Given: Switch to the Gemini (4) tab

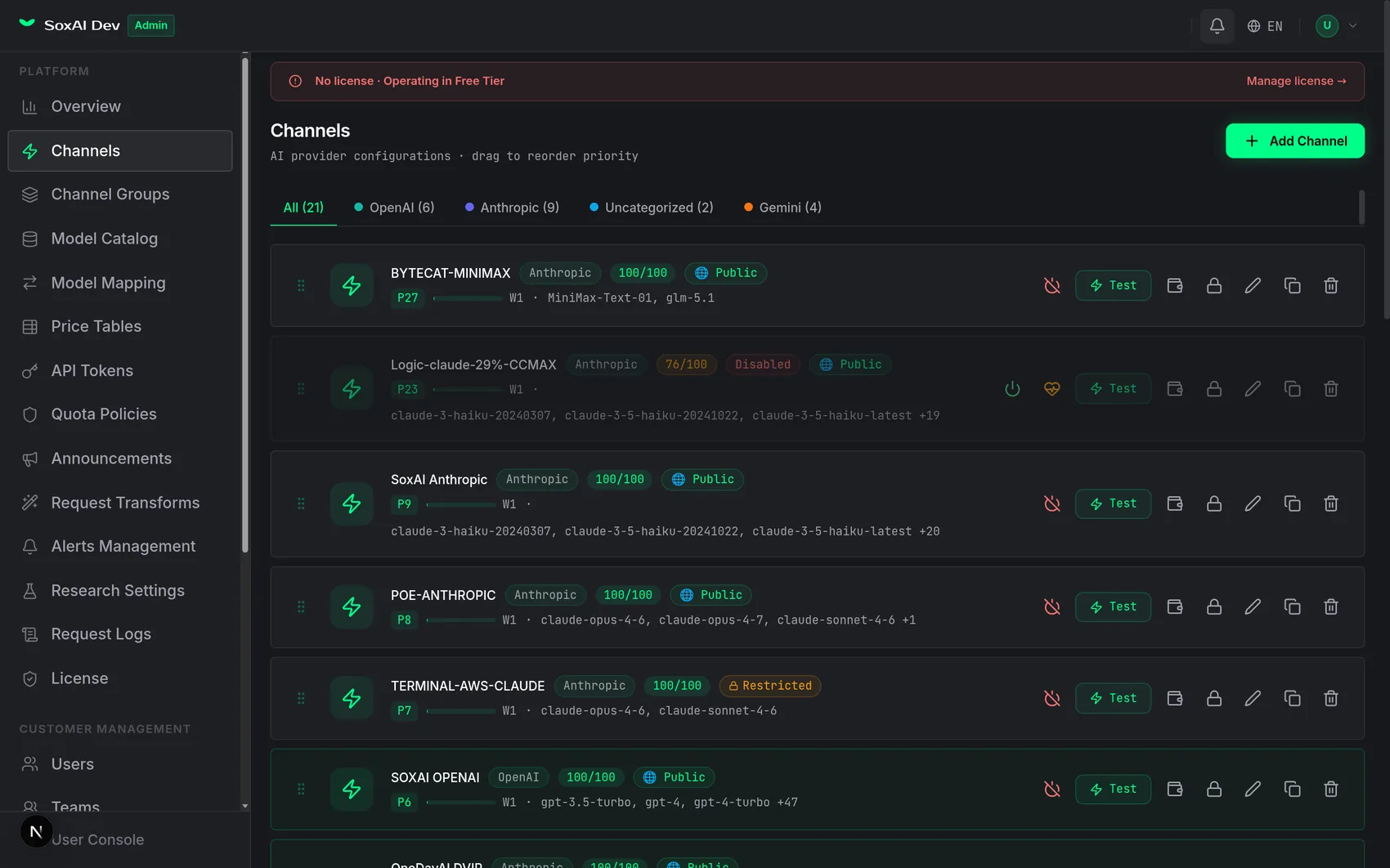Looking at the screenshot, I should (782, 208).
